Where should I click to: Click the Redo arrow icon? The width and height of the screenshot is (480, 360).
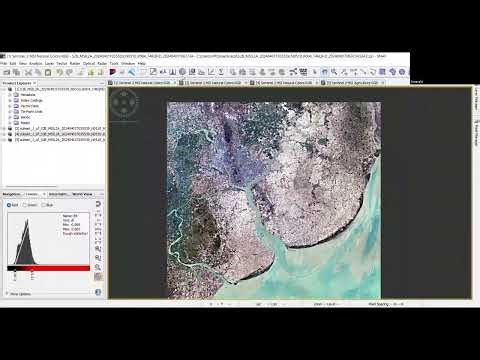[69, 72]
